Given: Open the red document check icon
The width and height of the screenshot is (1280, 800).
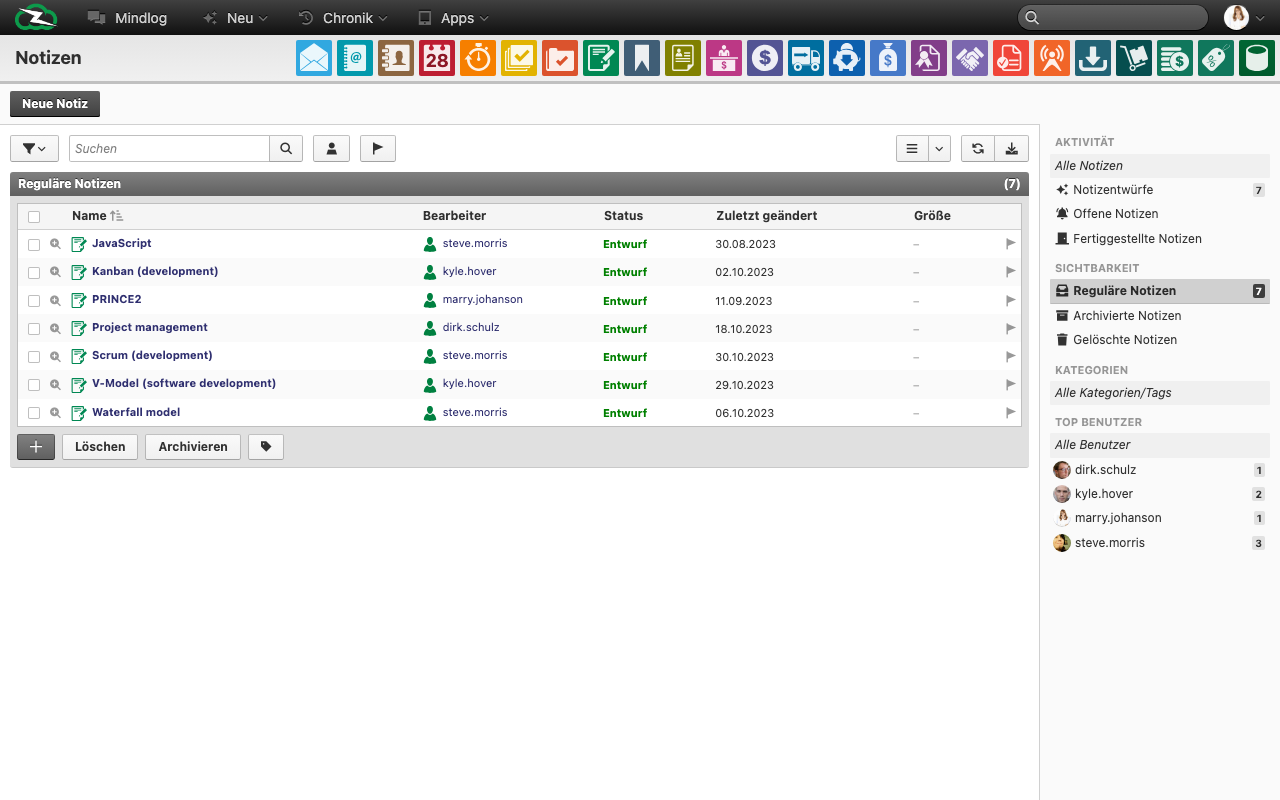Looking at the screenshot, I should (x=1011, y=58).
